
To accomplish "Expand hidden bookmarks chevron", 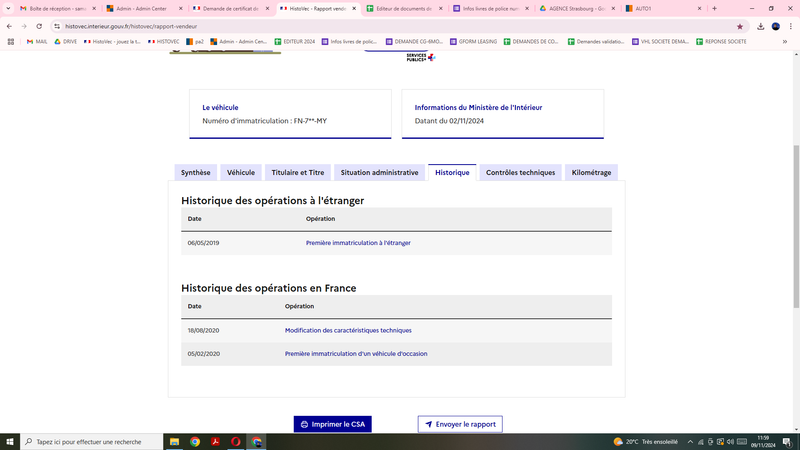I will [x=785, y=42].
